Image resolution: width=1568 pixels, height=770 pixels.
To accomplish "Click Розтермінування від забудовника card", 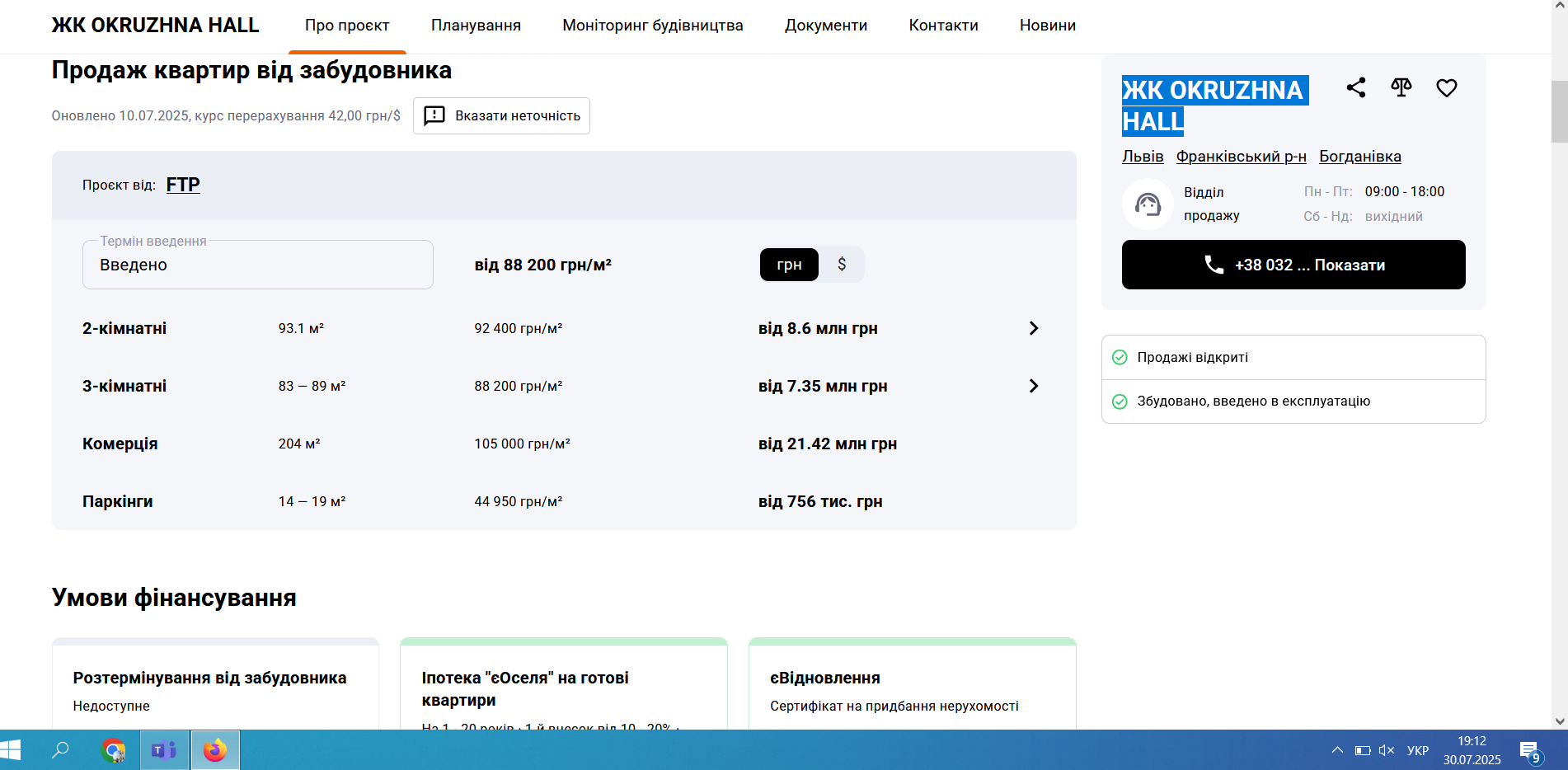I will click(215, 684).
